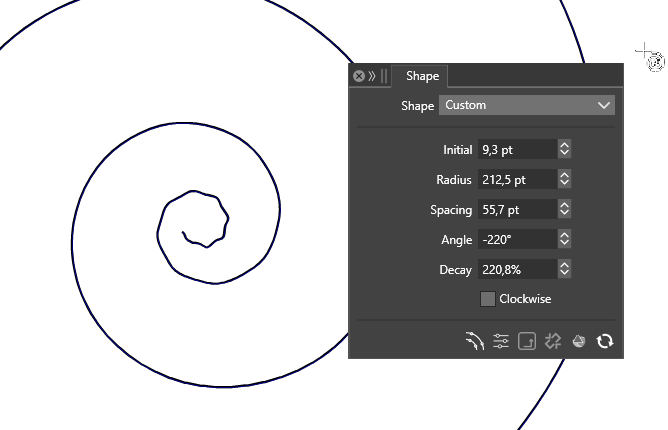Click the circular arrows reset icon

point(605,341)
